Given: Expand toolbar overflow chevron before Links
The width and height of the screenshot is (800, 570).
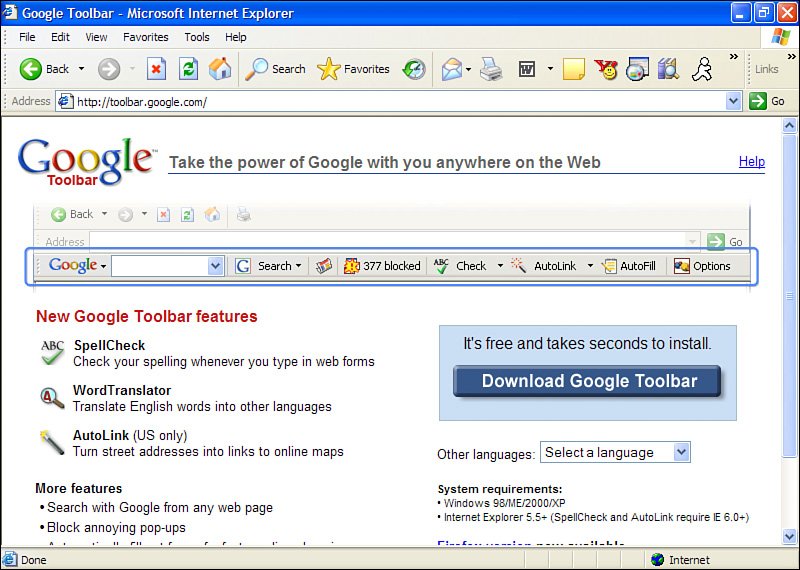Looking at the screenshot, I should coord(734,57).
